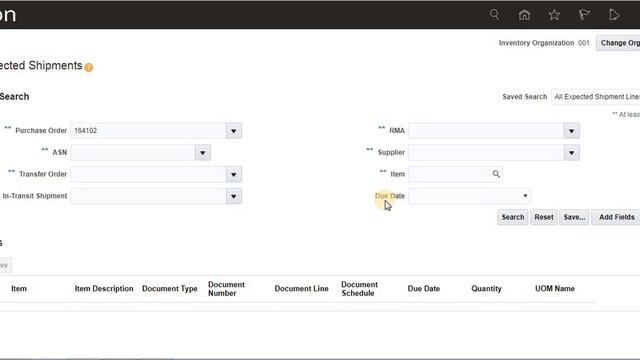Click Document Number column header

226,289
